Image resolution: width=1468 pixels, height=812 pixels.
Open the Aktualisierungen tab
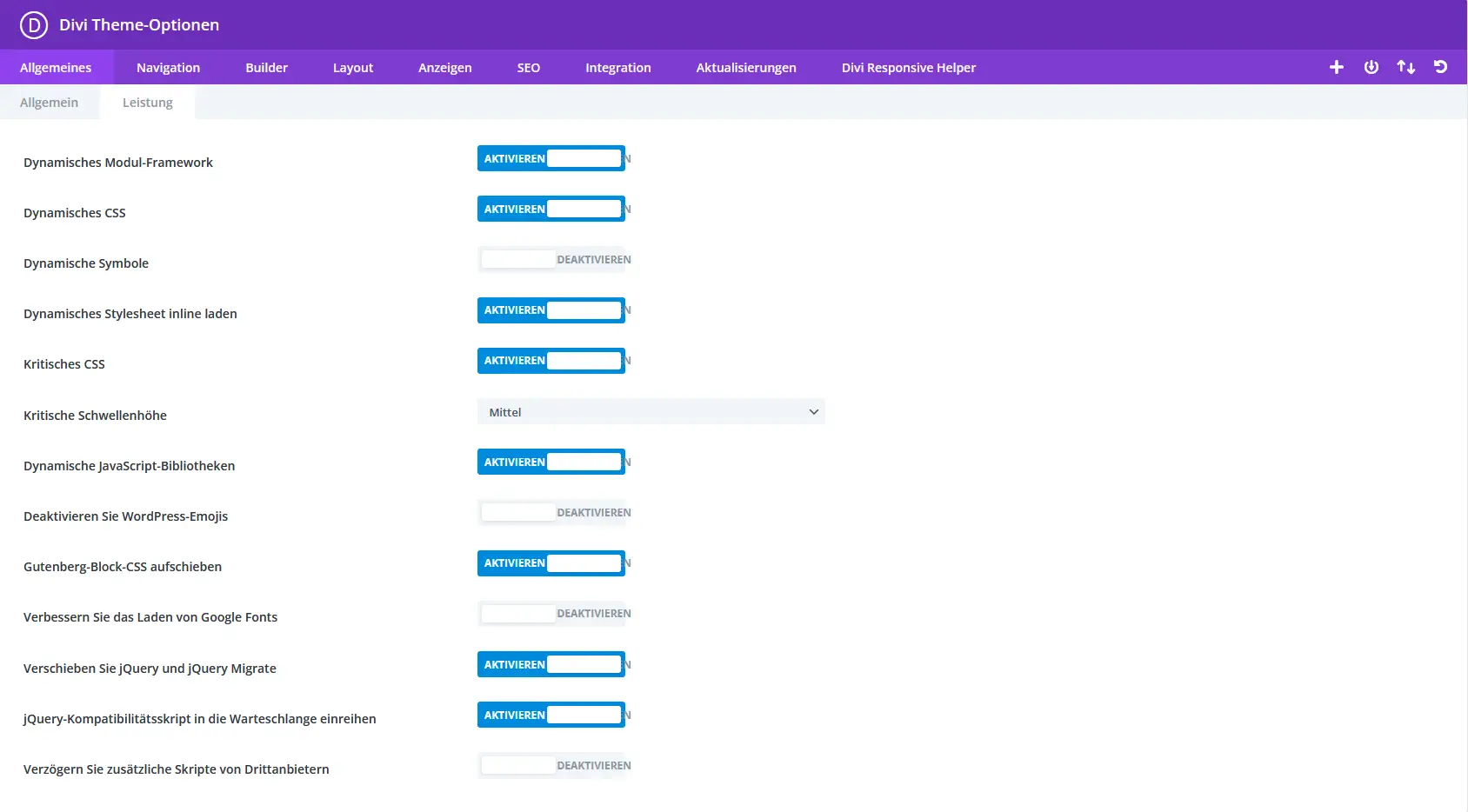pos(746,67)
